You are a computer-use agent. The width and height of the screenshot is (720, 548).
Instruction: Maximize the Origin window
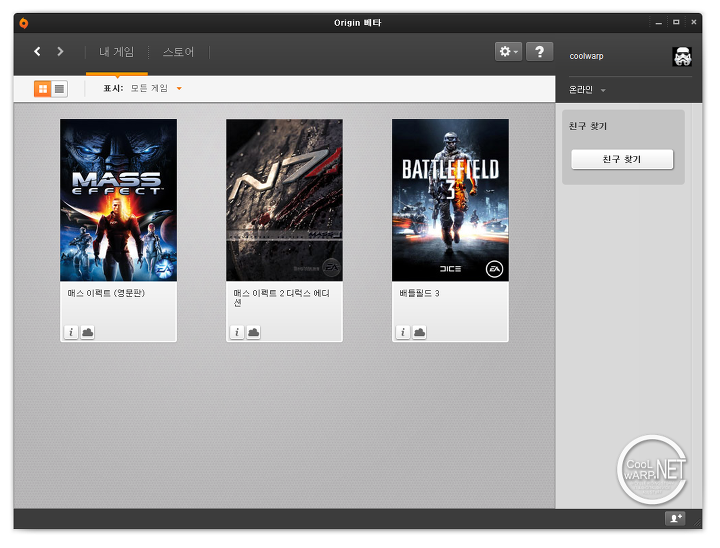coord(676,23)
